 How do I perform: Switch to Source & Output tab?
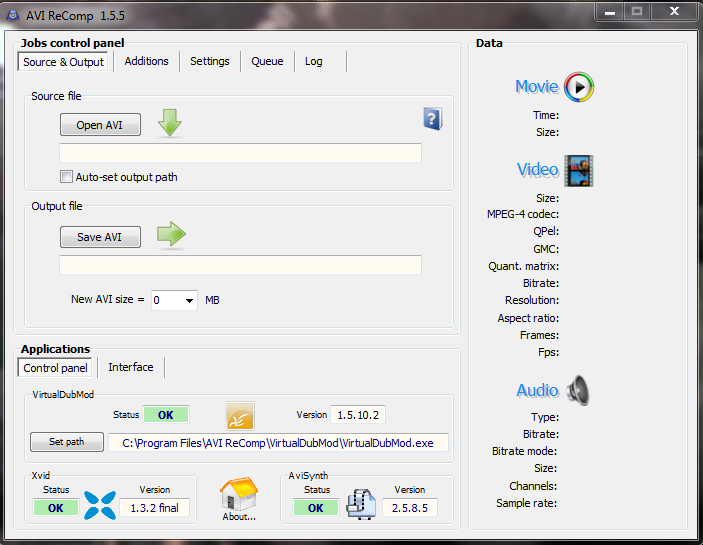(x=63, y=62)
